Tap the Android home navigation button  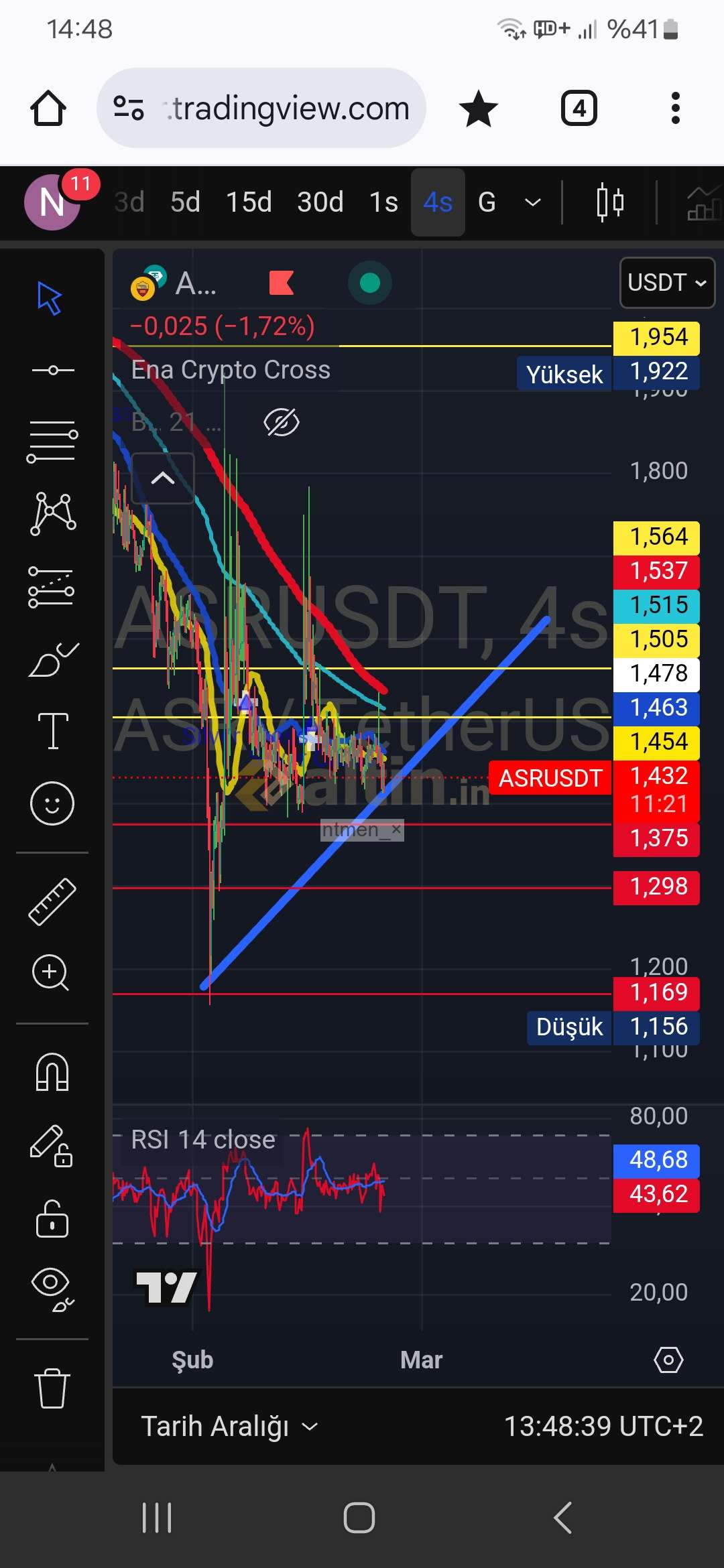[x=359, y=1517]
